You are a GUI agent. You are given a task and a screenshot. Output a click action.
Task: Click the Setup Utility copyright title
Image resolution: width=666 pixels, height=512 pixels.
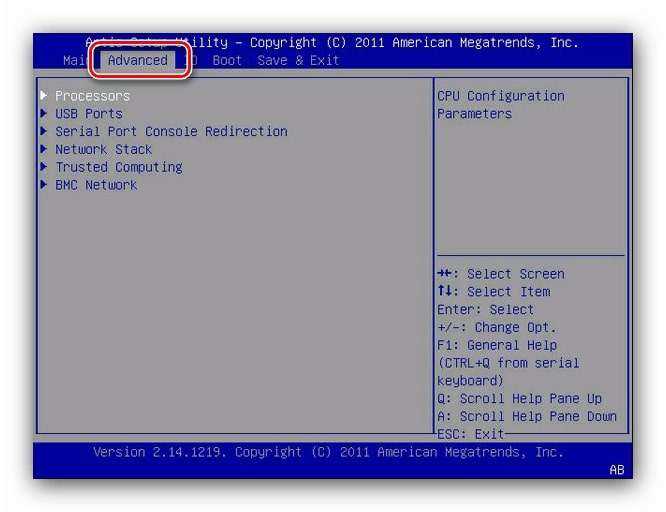coord(332,42)
